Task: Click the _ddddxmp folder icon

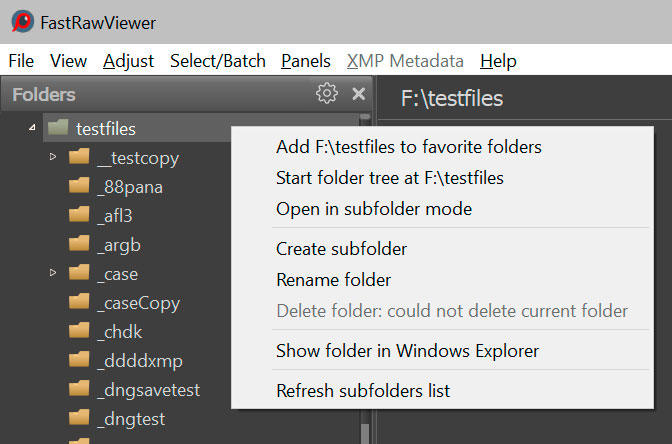Action: pyautogui.click(x=80, y=360)
